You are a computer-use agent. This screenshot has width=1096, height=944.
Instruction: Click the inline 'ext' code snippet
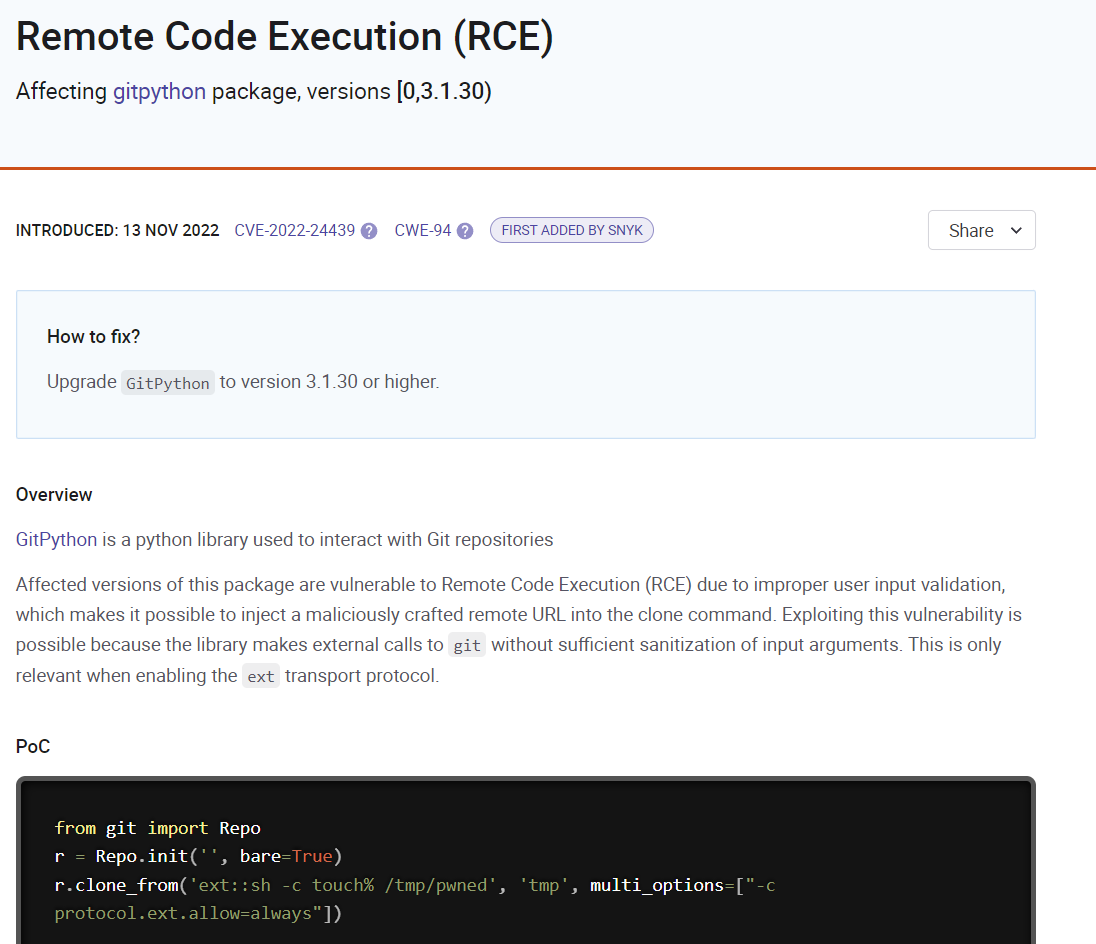pos(260,676)
